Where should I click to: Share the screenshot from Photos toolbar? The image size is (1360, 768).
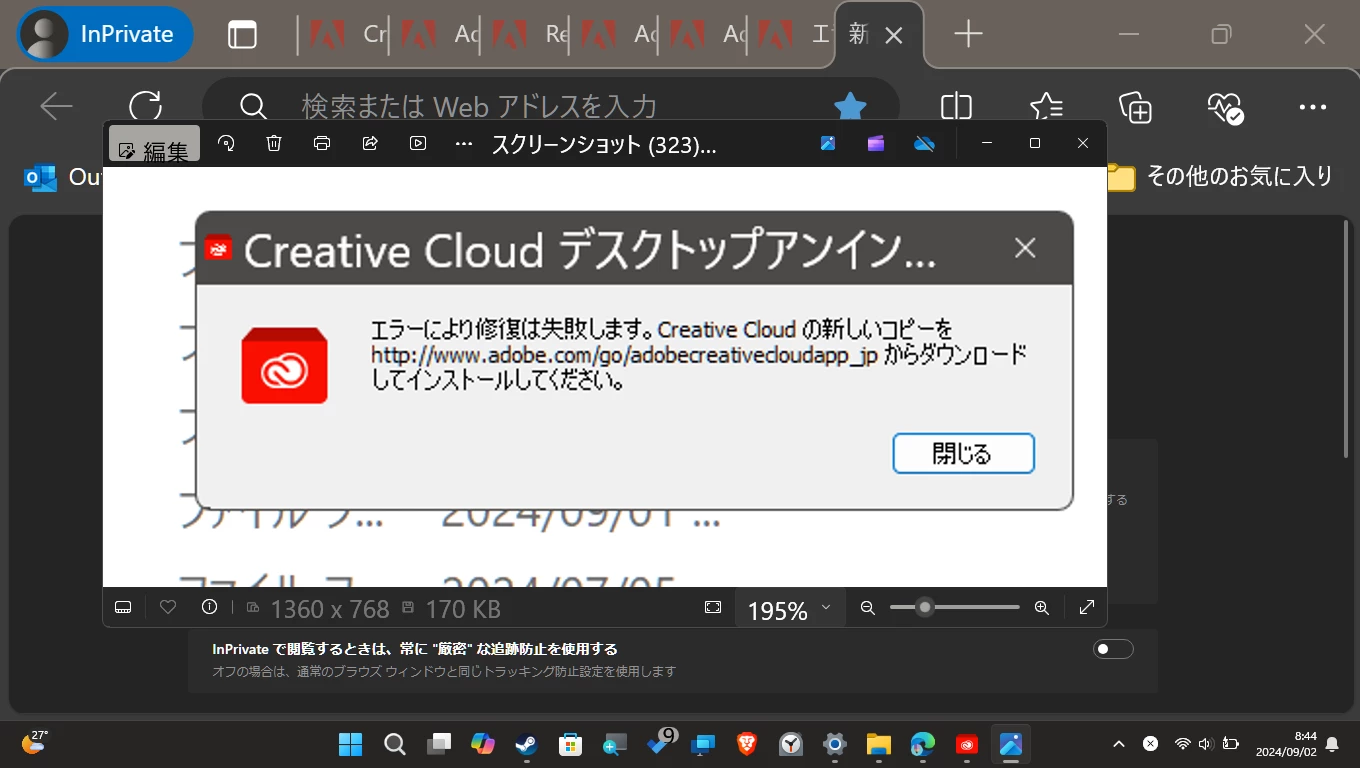tap(370, 144)
